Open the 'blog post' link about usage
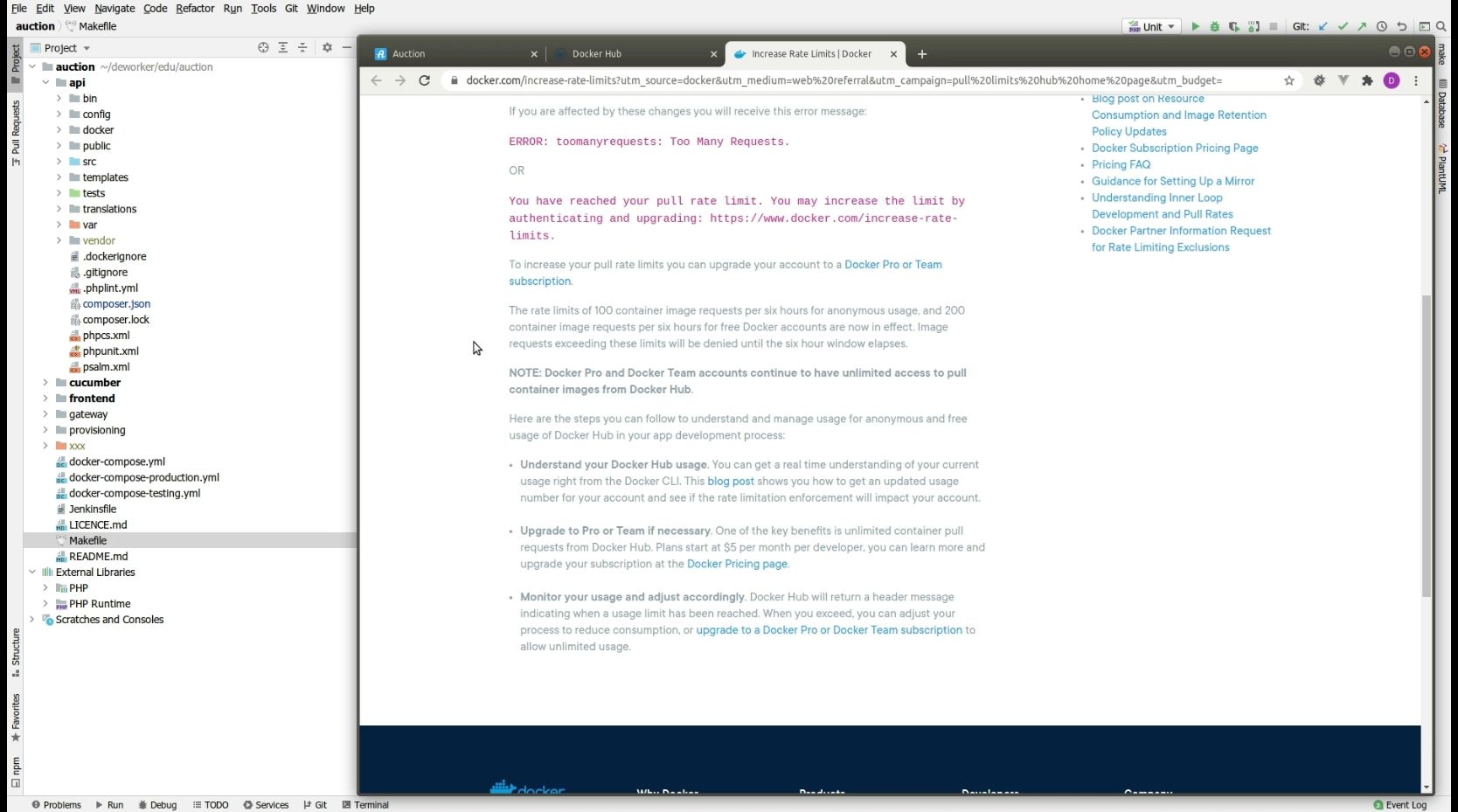This screenshot has width=1458, height=812. pyautogui.click(x=731, y=482)
